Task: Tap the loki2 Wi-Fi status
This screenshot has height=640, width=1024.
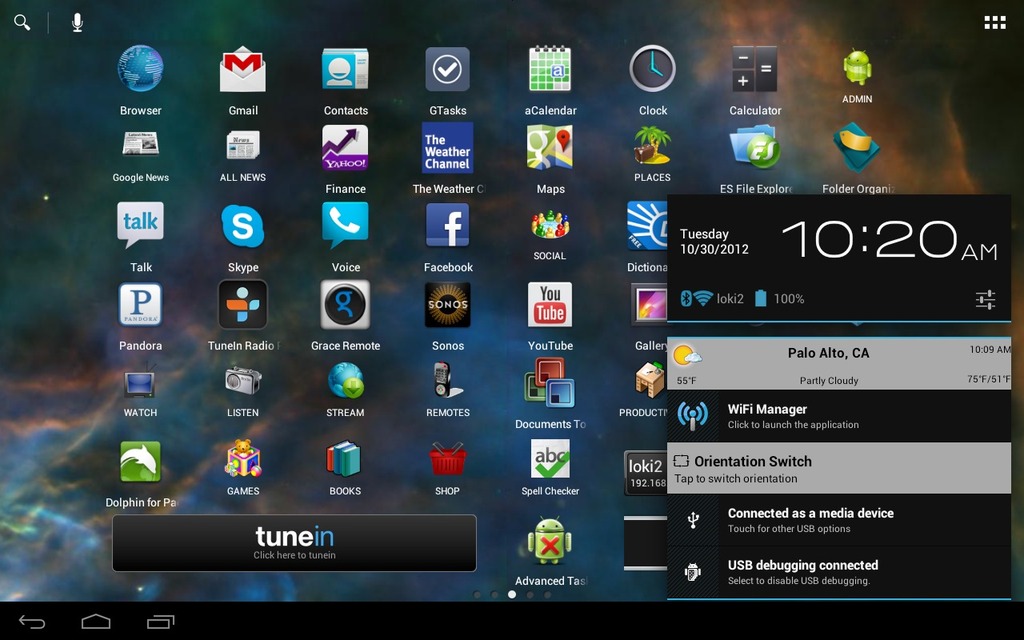Action: tap(718, 298)
